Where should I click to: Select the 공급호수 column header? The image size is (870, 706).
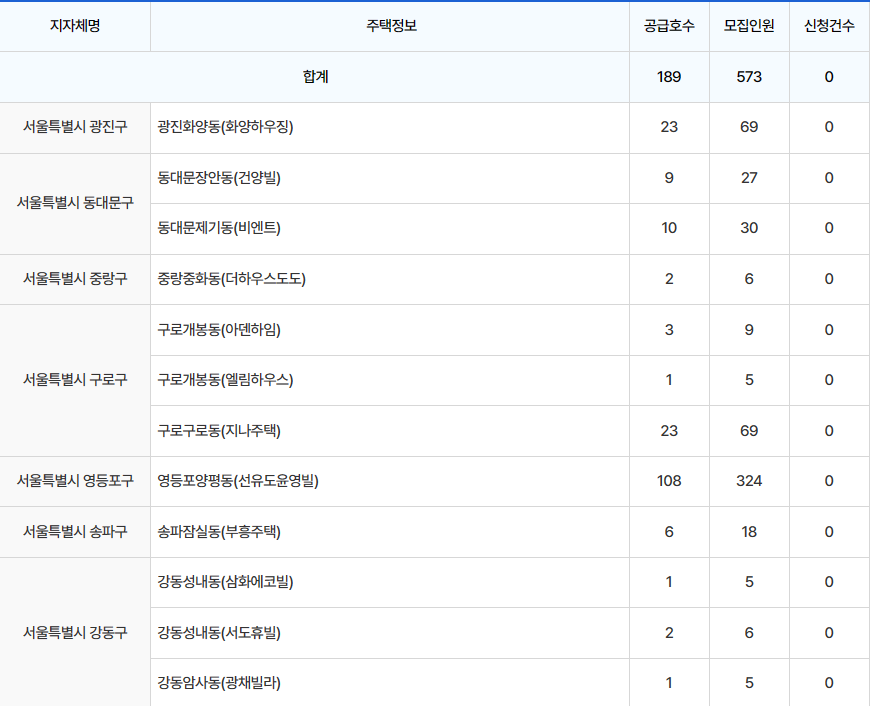click(669, 26)
